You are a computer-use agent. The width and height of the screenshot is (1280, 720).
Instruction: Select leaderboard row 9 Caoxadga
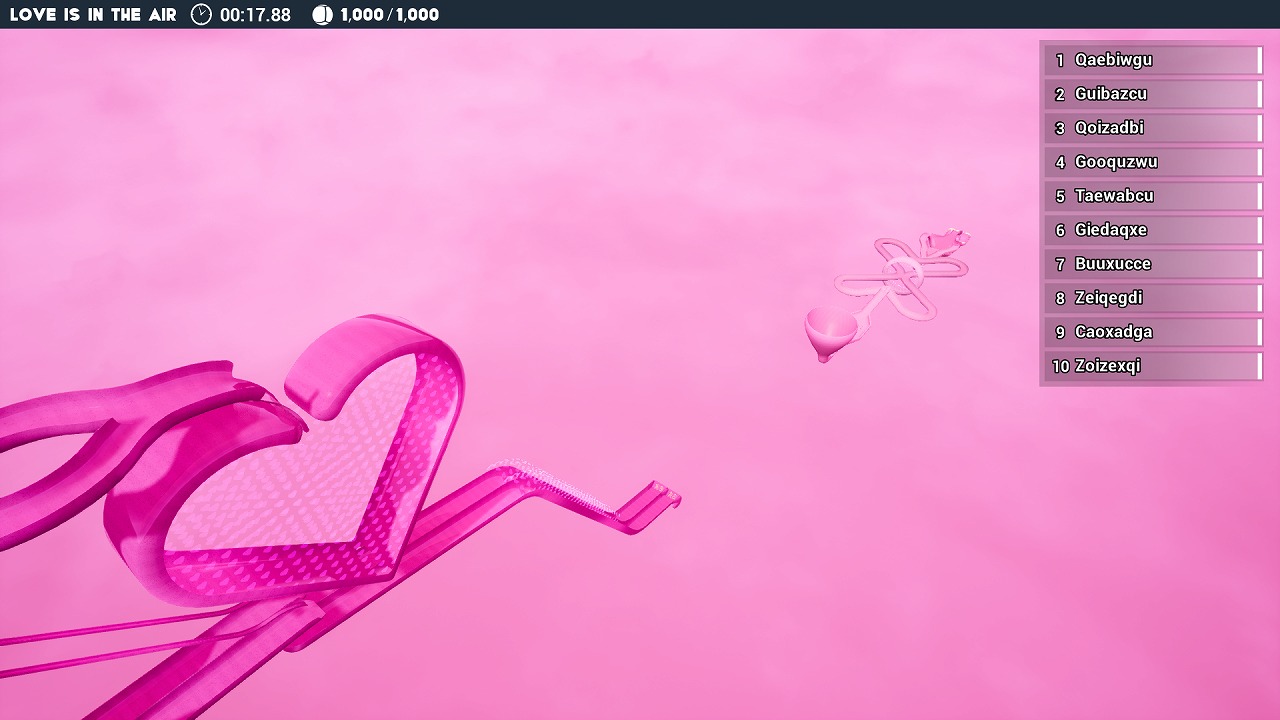[1153, 332]
